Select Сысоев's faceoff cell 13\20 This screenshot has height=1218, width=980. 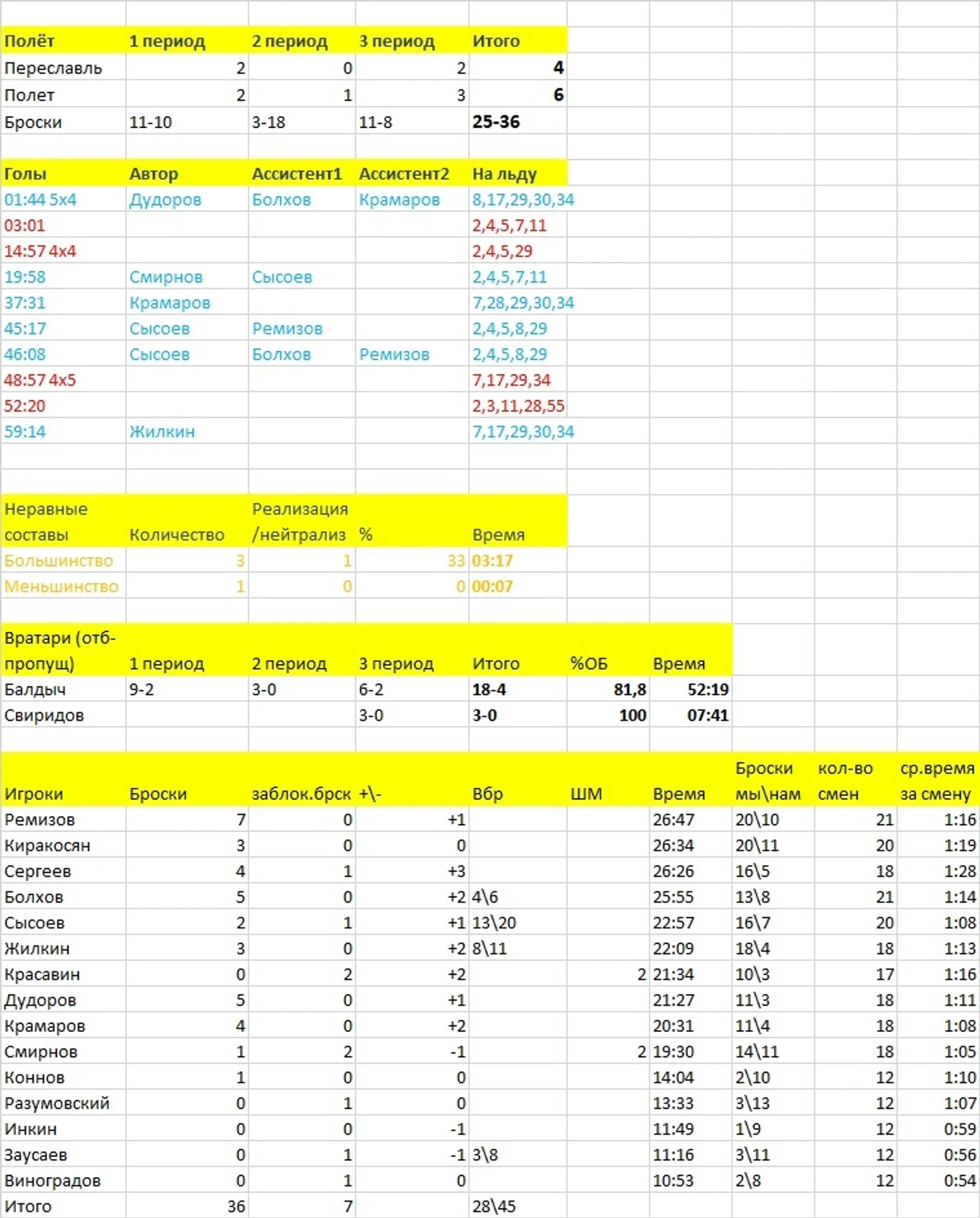(518, 923)
